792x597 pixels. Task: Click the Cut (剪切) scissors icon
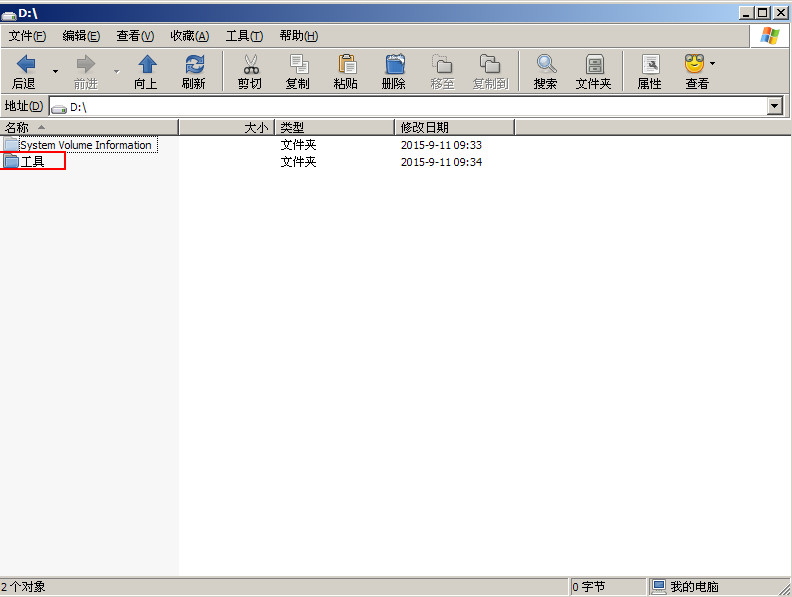pyautogui.click(x=251, y=64)
